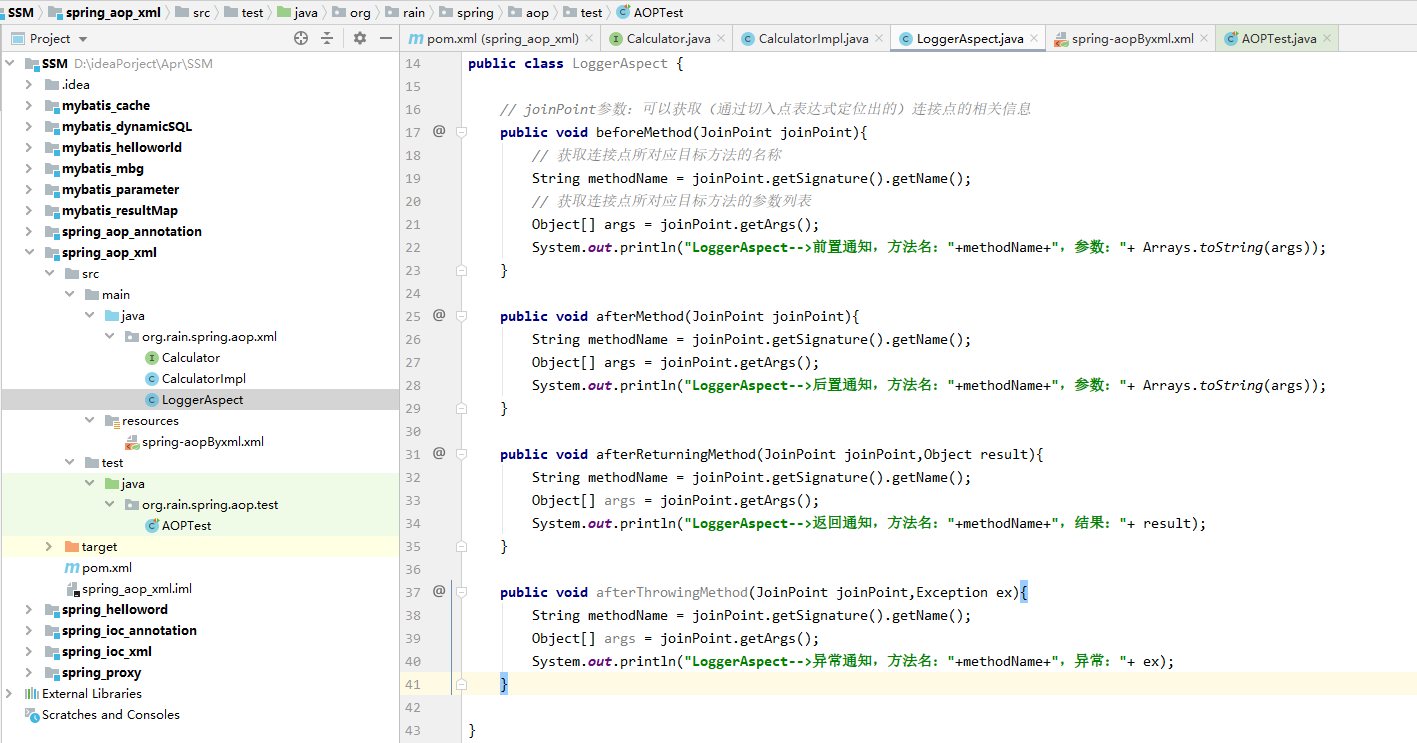Click the rain breadcrumb
Screen dimensions: 1417x743
(x=413, y=12)
